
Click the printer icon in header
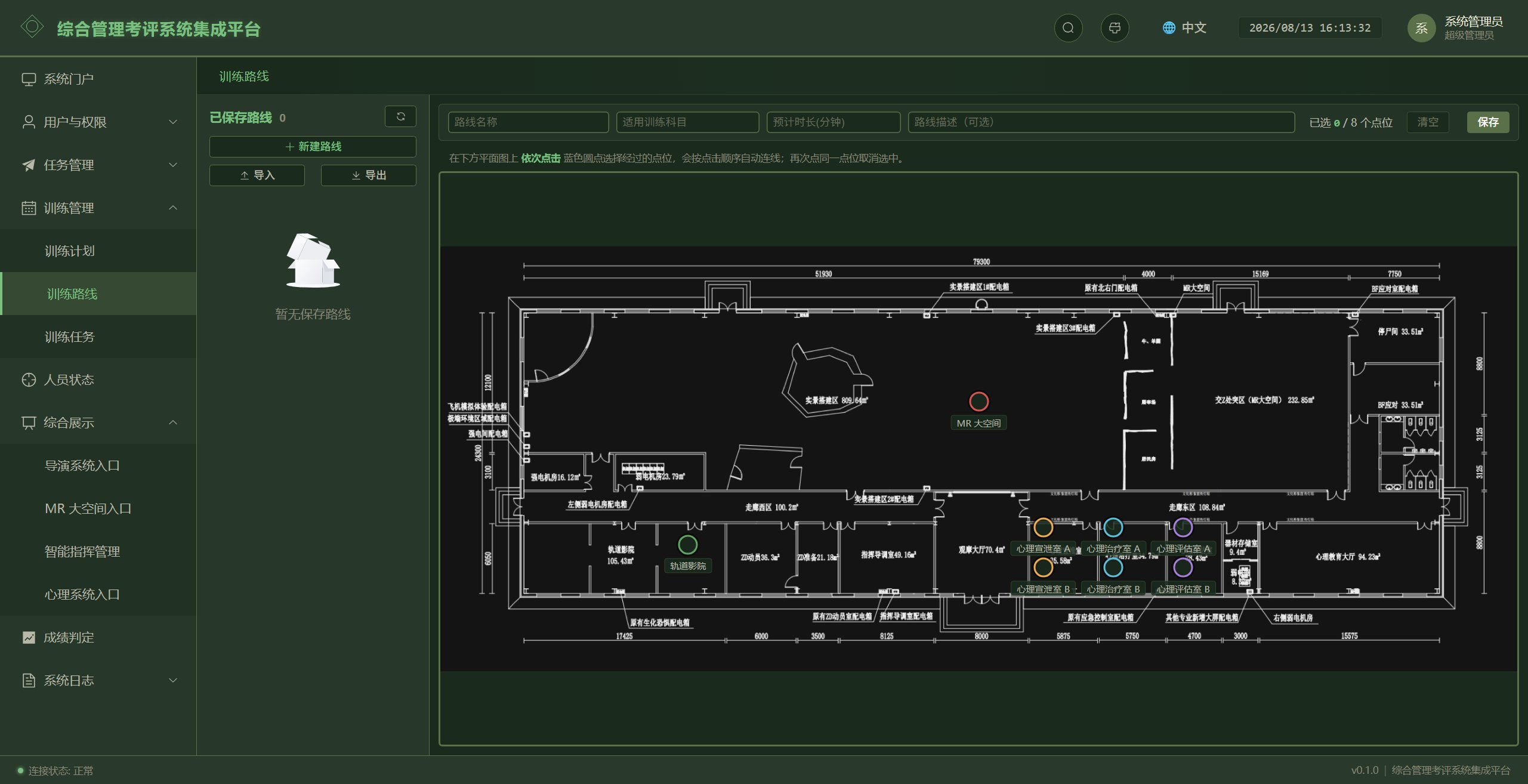[x=1115, y=28]
